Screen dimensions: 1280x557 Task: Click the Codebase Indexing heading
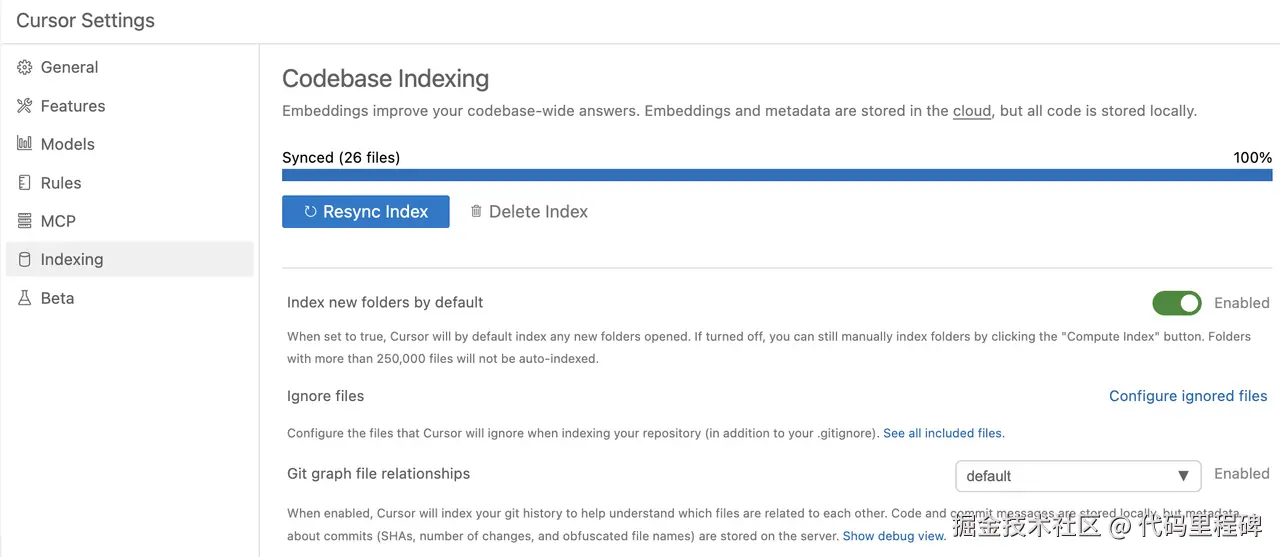point(386,78)
